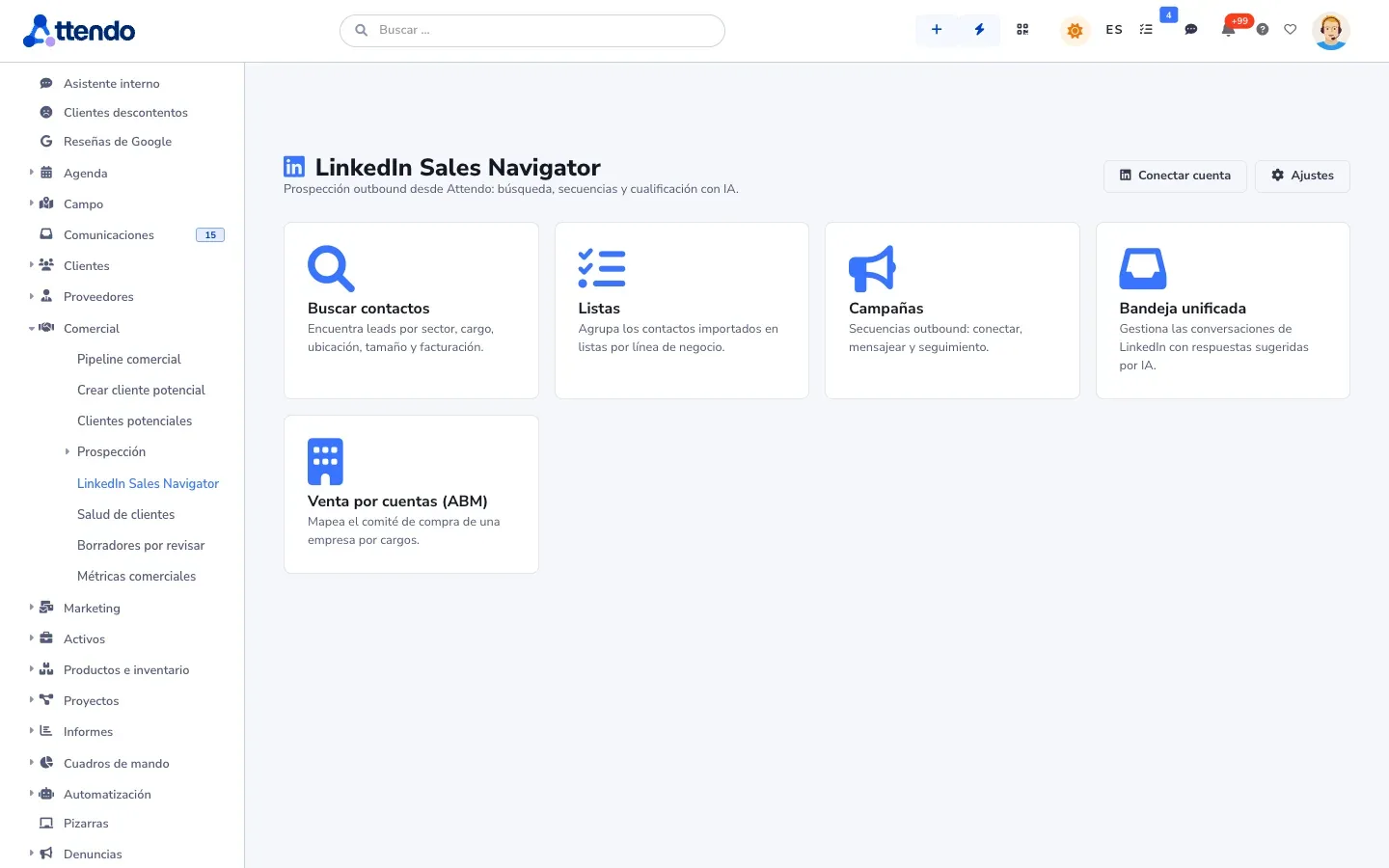Viewport: 1389px width, 868px height.
Task: Click the LinkedIn logo beside page title
Action: [294, 167]
